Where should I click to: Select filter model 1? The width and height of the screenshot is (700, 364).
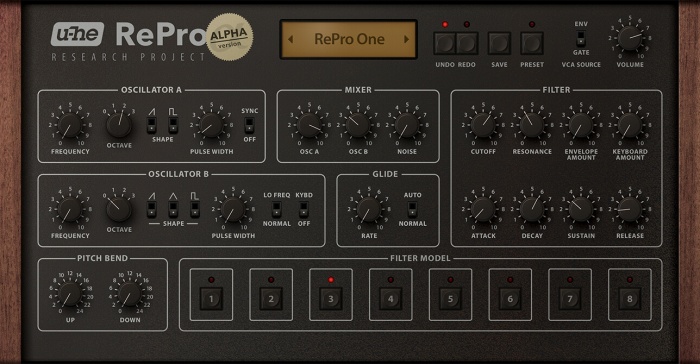pos(211,299)
